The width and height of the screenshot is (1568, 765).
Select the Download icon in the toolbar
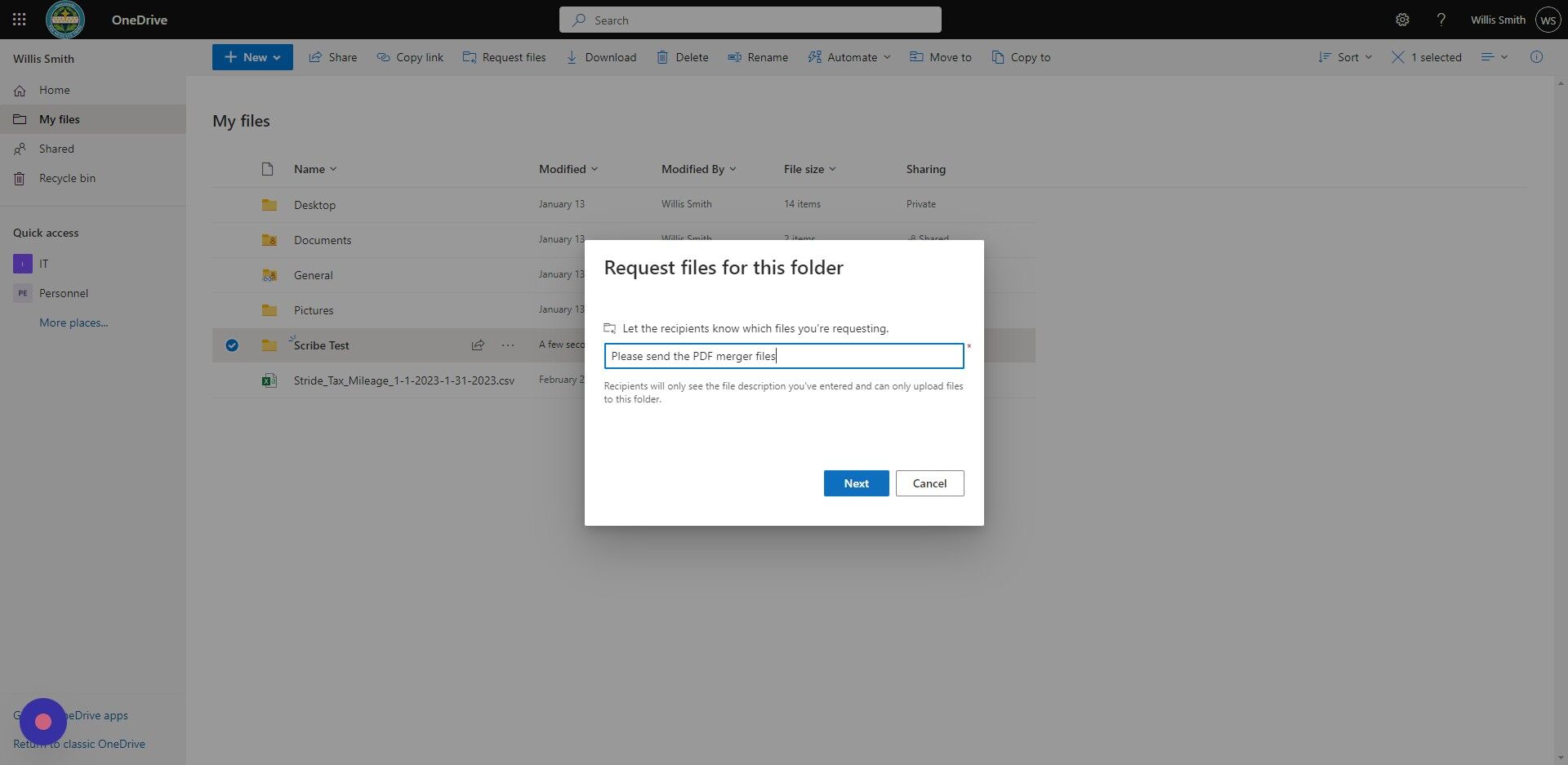tap(572, 56)
